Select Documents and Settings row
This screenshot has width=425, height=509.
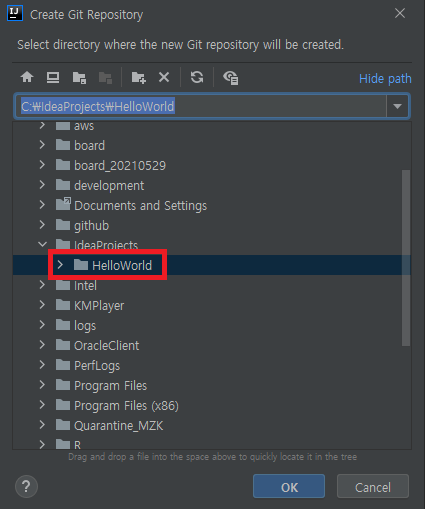[212, 205]
